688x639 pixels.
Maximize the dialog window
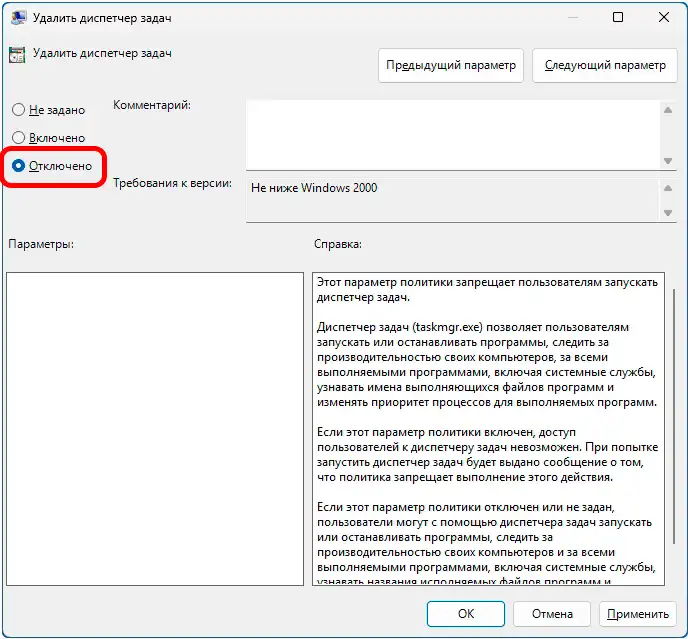618,17
